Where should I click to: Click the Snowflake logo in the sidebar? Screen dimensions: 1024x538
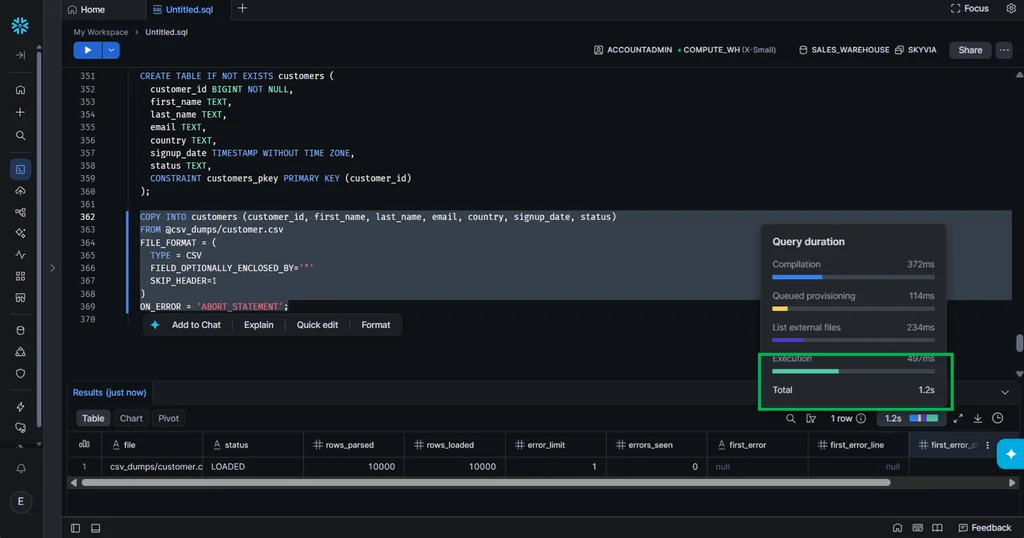click(x=20, y=25)
